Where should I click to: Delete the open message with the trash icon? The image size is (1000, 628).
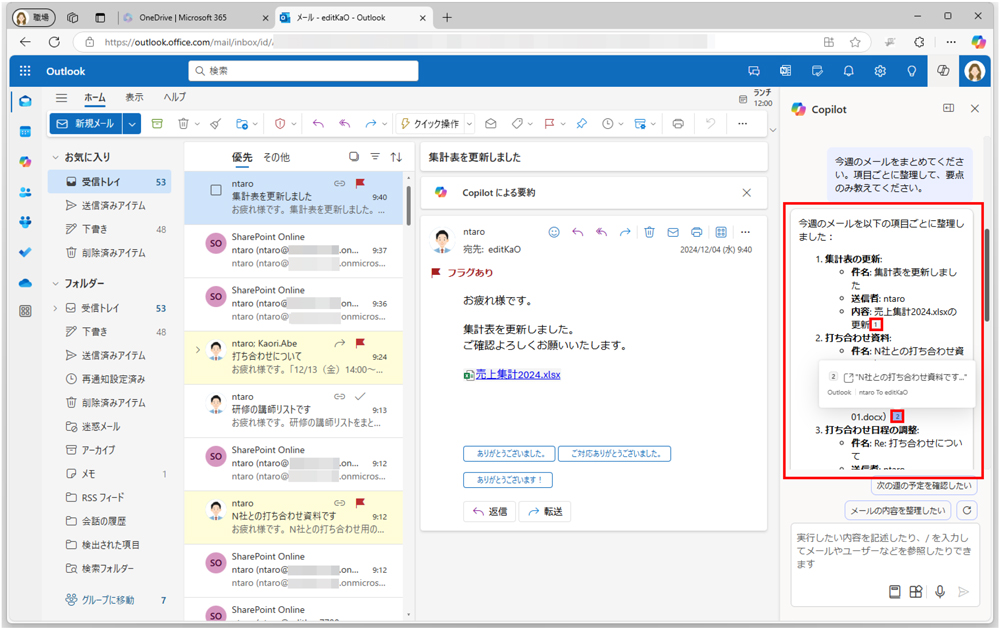(x=650, y=232)
